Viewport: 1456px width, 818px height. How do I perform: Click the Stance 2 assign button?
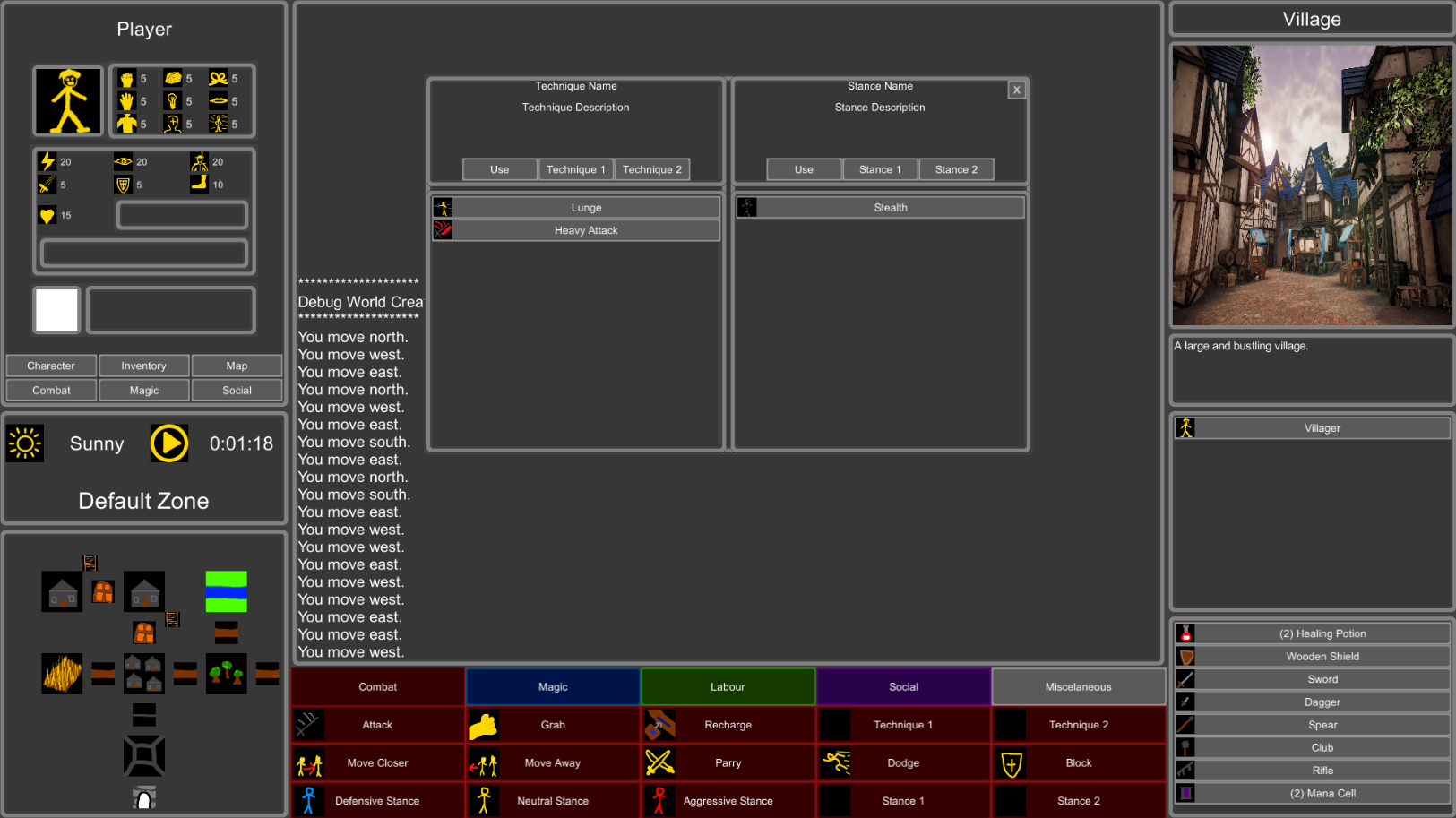click(956, 169)
